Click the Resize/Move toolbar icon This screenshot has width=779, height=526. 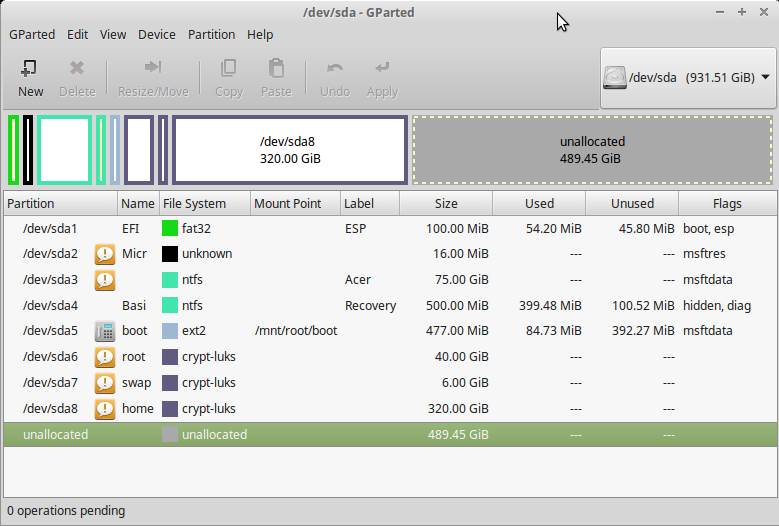153,67
